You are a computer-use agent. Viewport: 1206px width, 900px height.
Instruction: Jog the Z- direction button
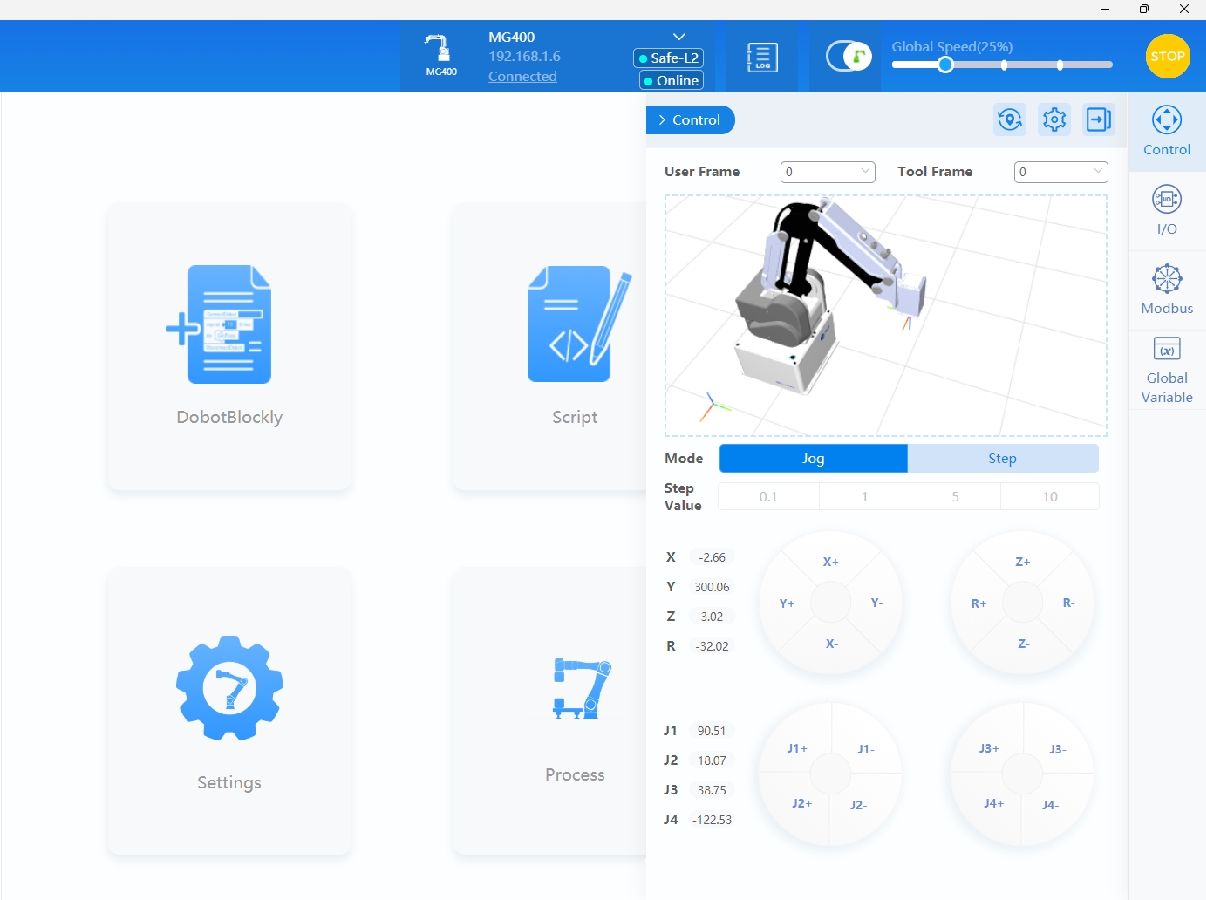(1023, 644)
